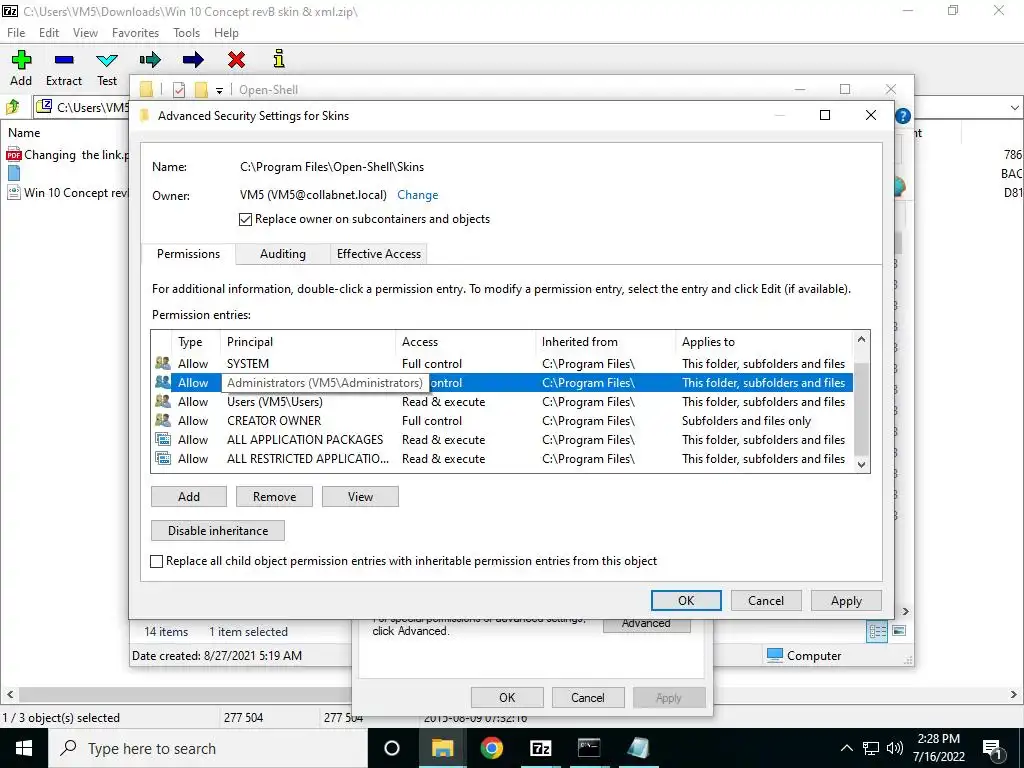
Task: Open 7-Zip from the taskbar
Action: (x=540, y=748)
